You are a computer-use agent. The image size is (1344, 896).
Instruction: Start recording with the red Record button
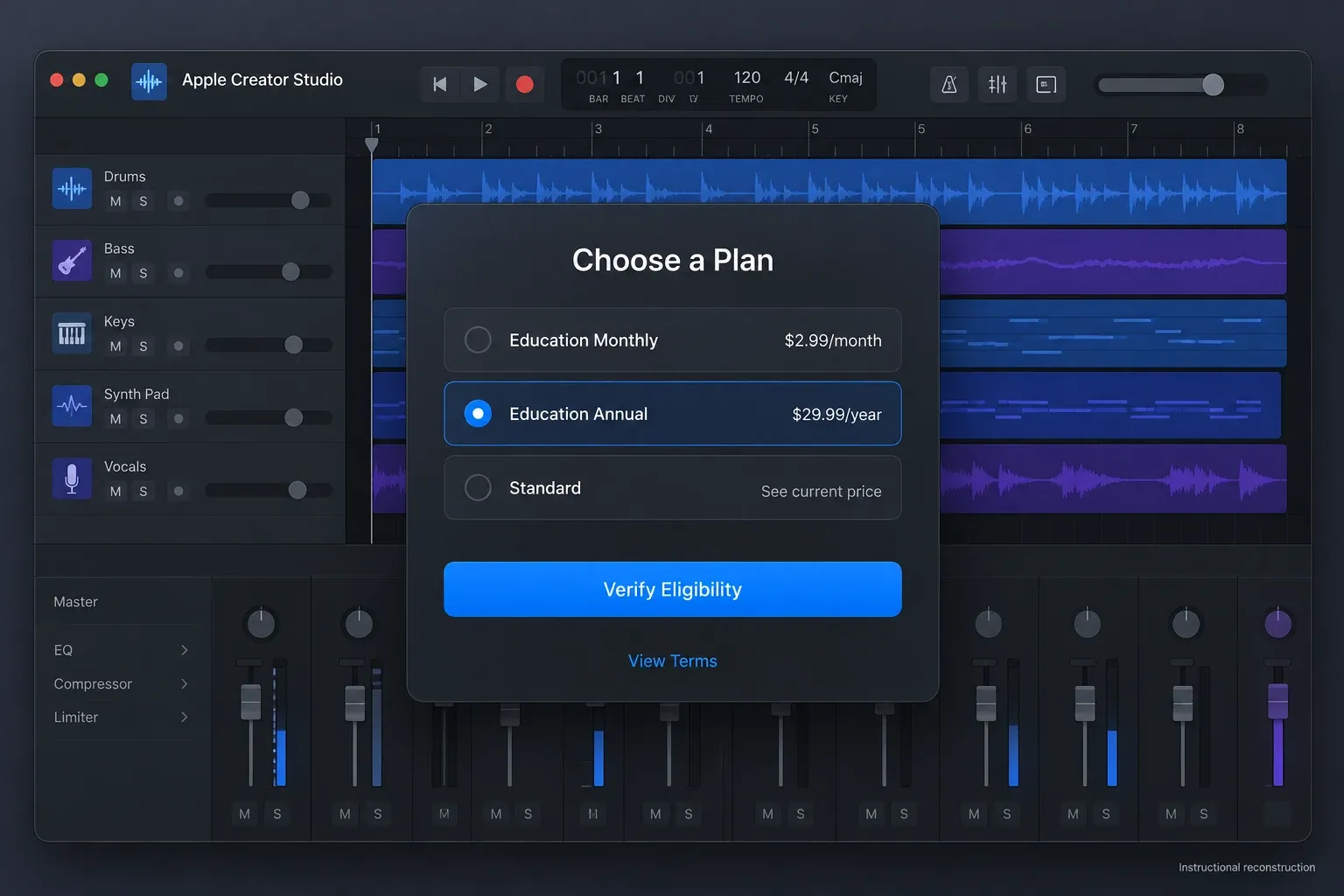pos(525,84)
